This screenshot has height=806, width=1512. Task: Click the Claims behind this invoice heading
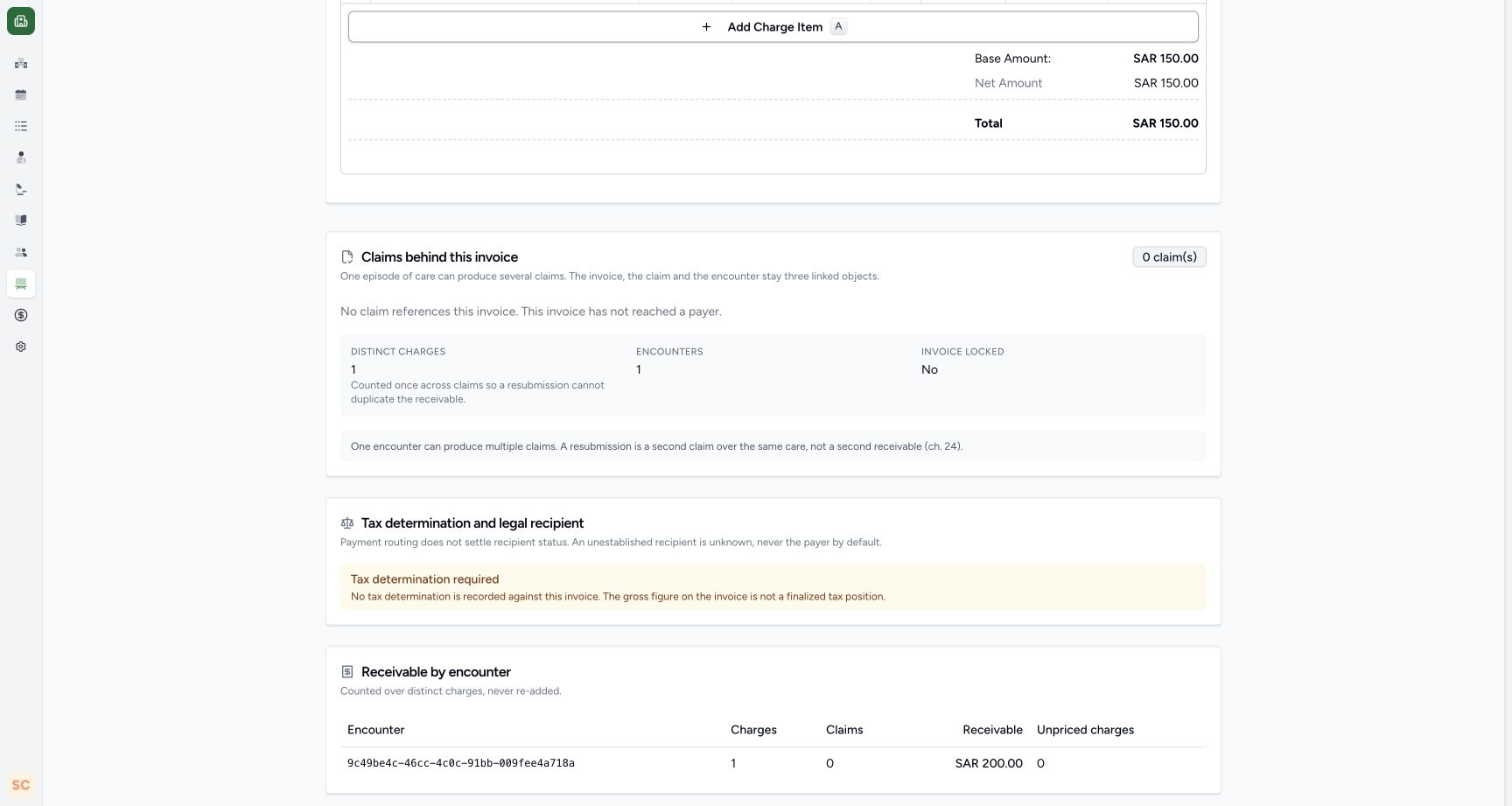tap(439, 257)
